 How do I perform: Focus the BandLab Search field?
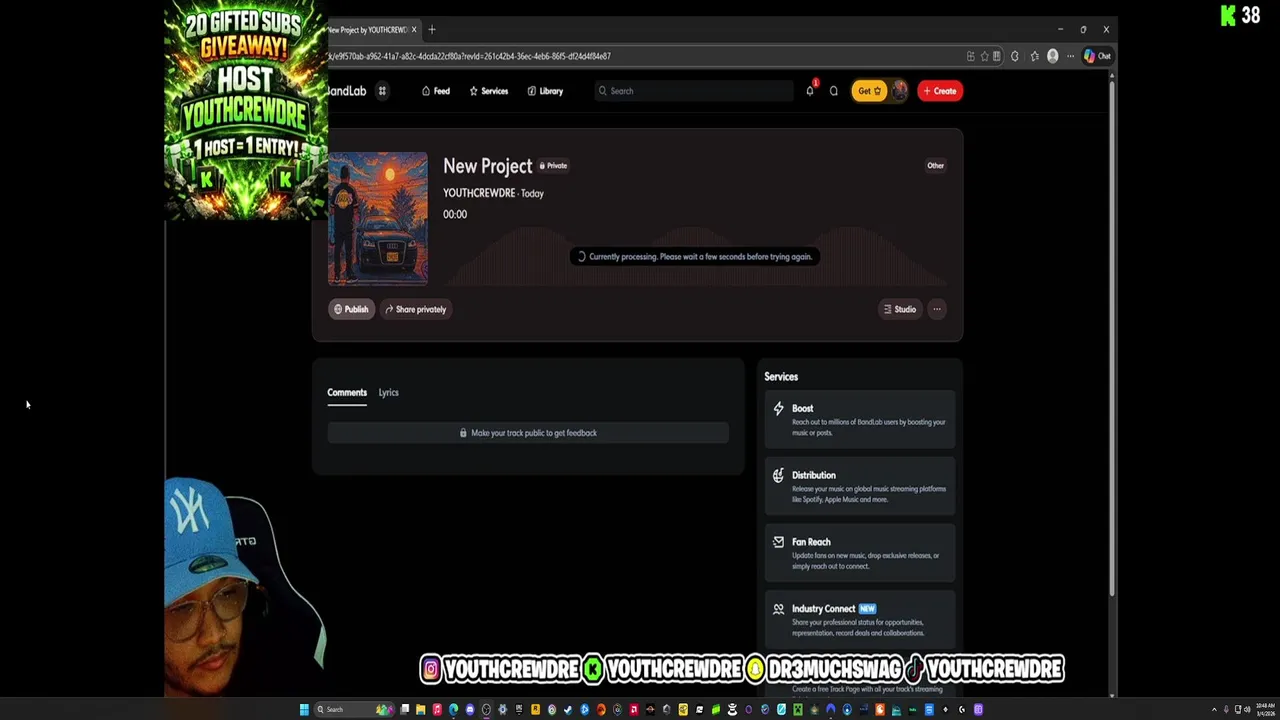(x=694, y=91)
